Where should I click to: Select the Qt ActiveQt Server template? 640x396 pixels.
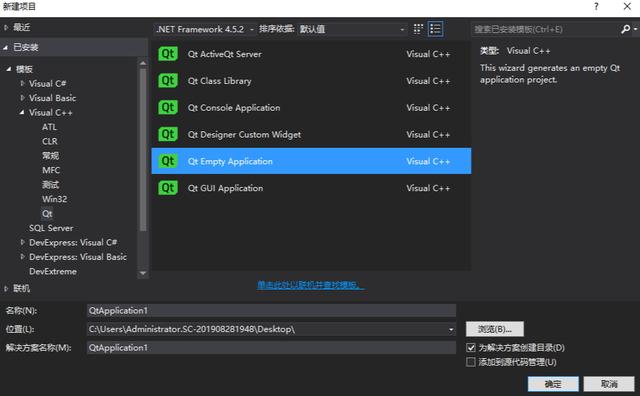(x=311, y=54)
